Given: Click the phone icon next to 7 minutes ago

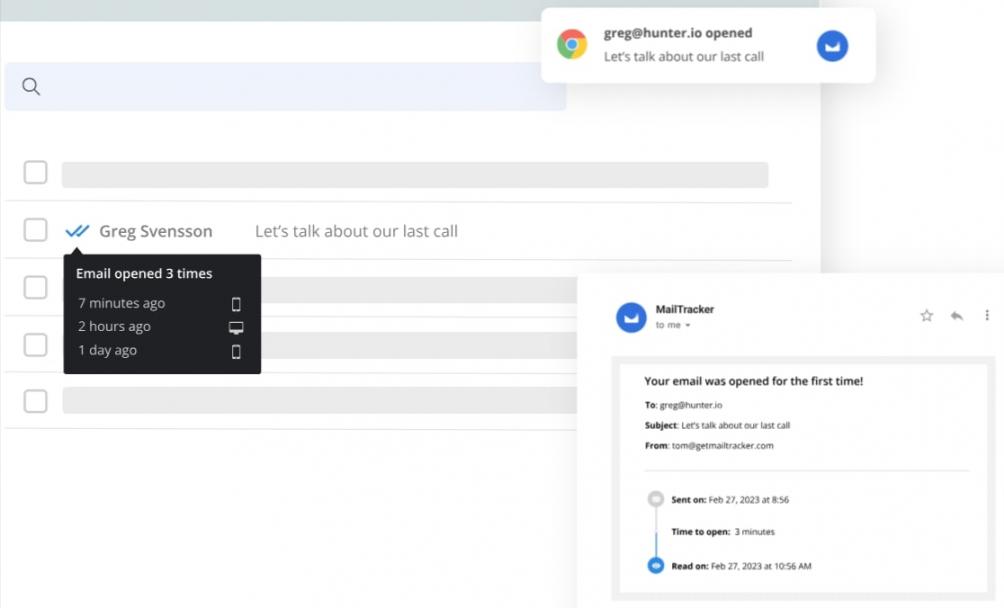Looking at the screenshot, I should [x=236, y=304].
